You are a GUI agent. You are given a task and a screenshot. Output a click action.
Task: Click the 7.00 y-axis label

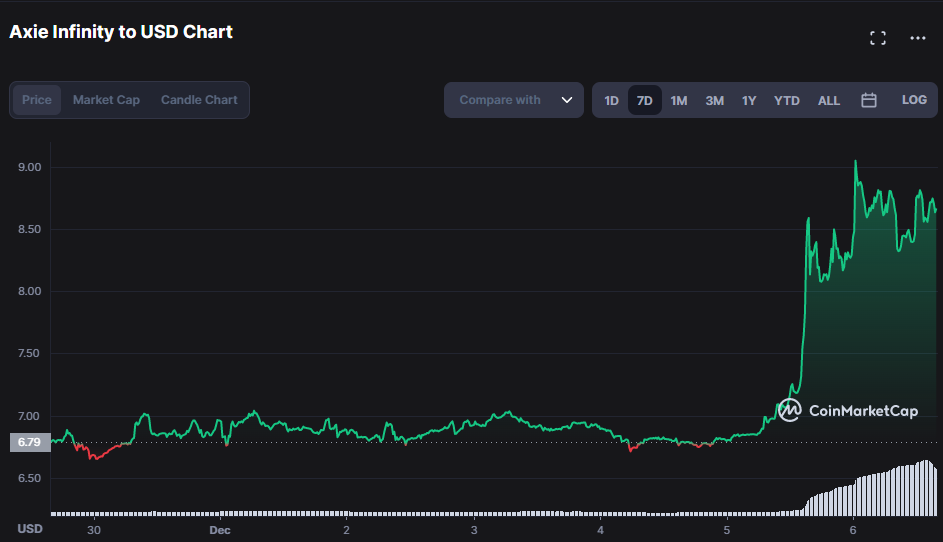coord(29,416)
